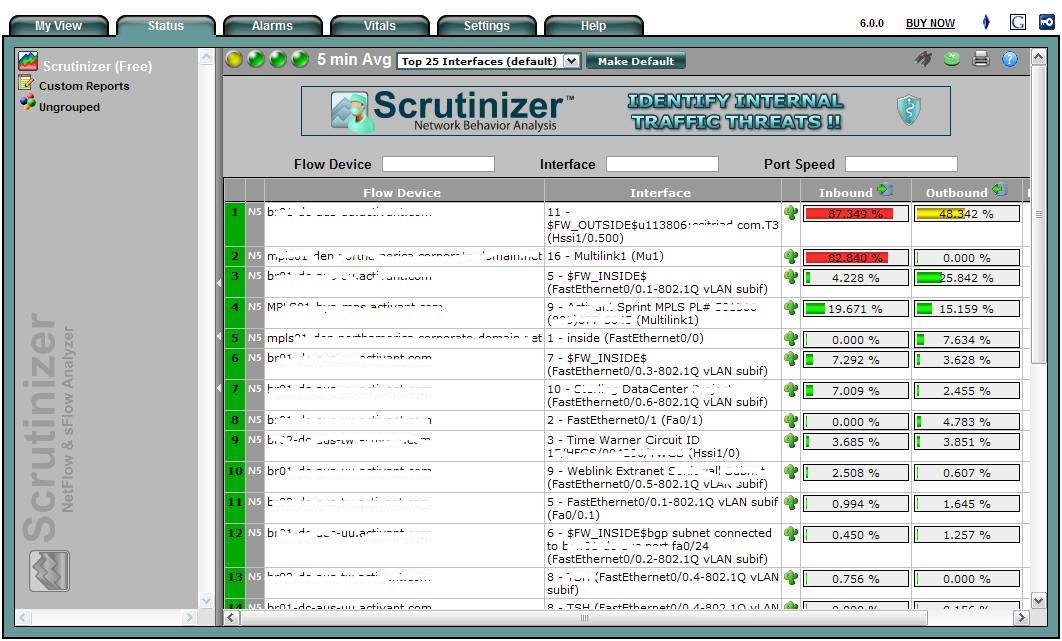The height and width of the screenshot is (641, 1062).
Task: Open the Vitals tab
Action: 379,26
